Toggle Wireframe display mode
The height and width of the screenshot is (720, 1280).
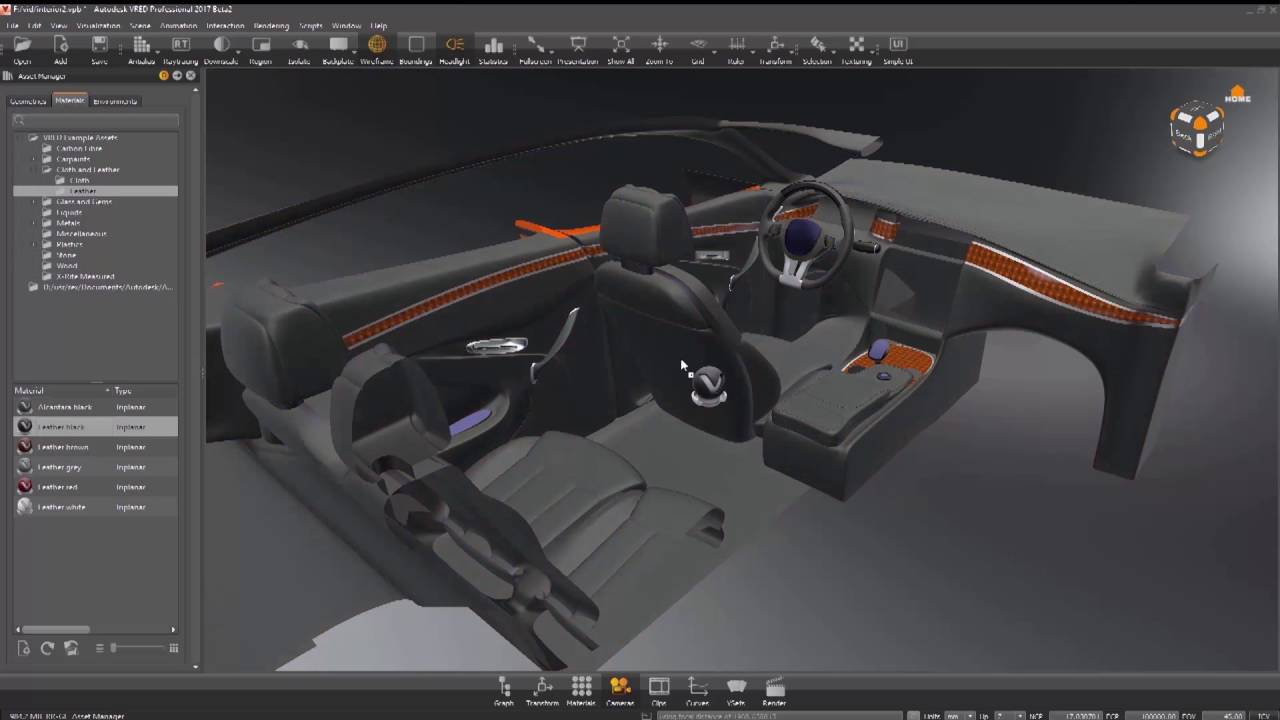point(377,46)
